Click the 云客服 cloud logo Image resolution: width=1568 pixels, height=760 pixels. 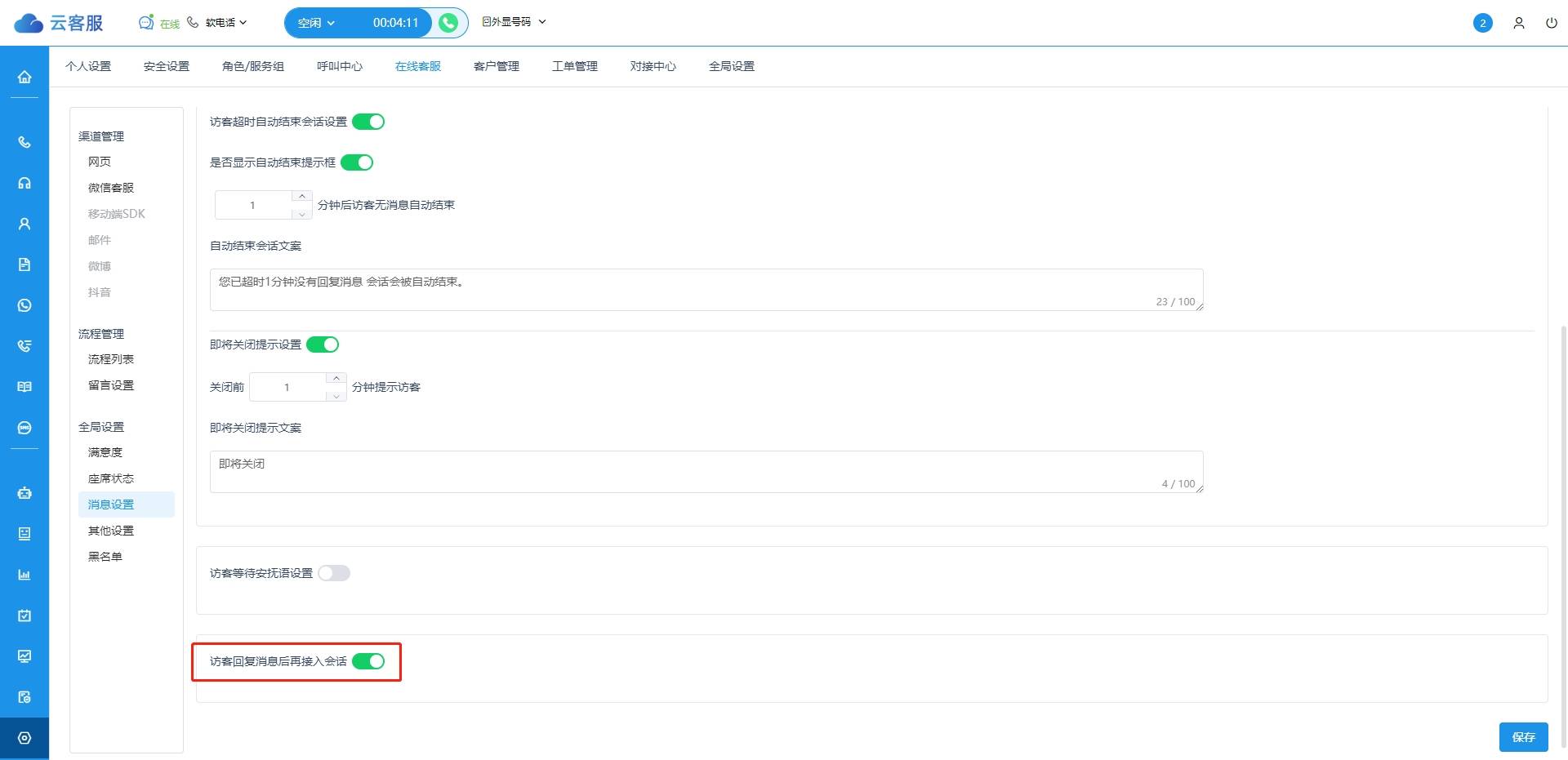[59, 23]
